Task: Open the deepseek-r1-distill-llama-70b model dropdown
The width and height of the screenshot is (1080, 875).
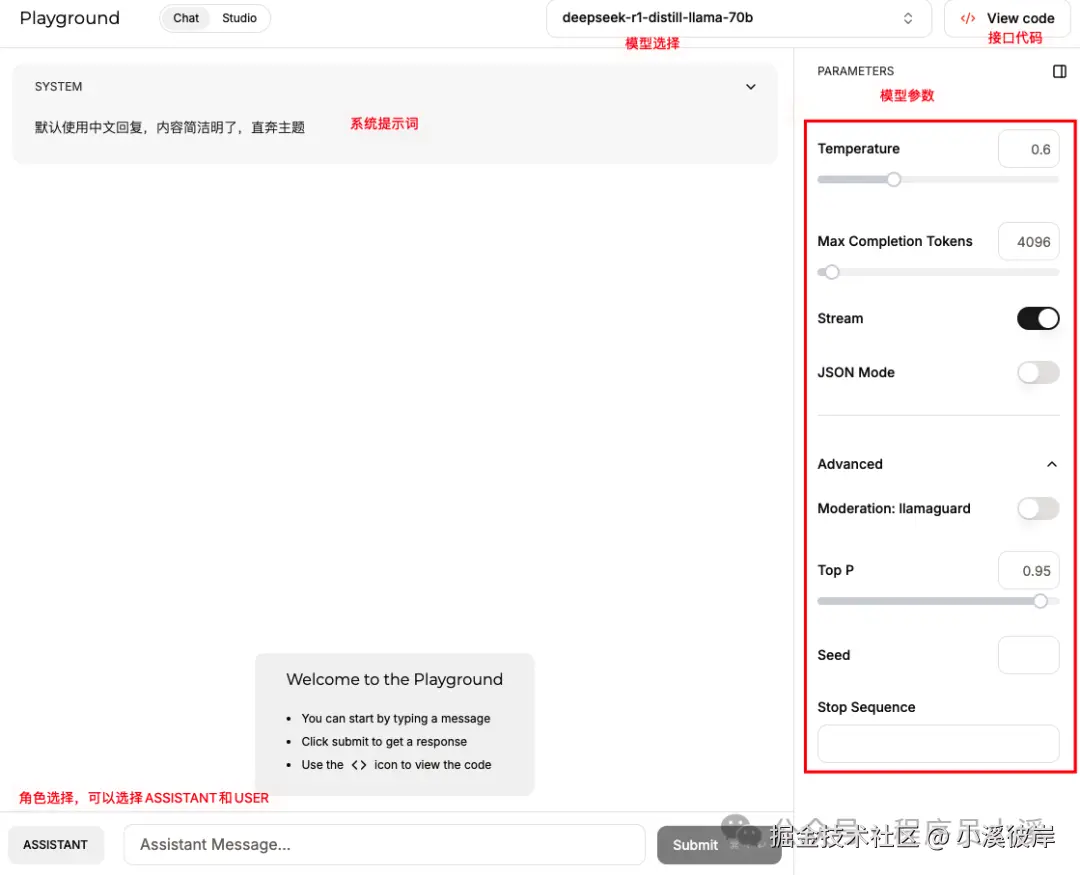Action: pos(738,17)
